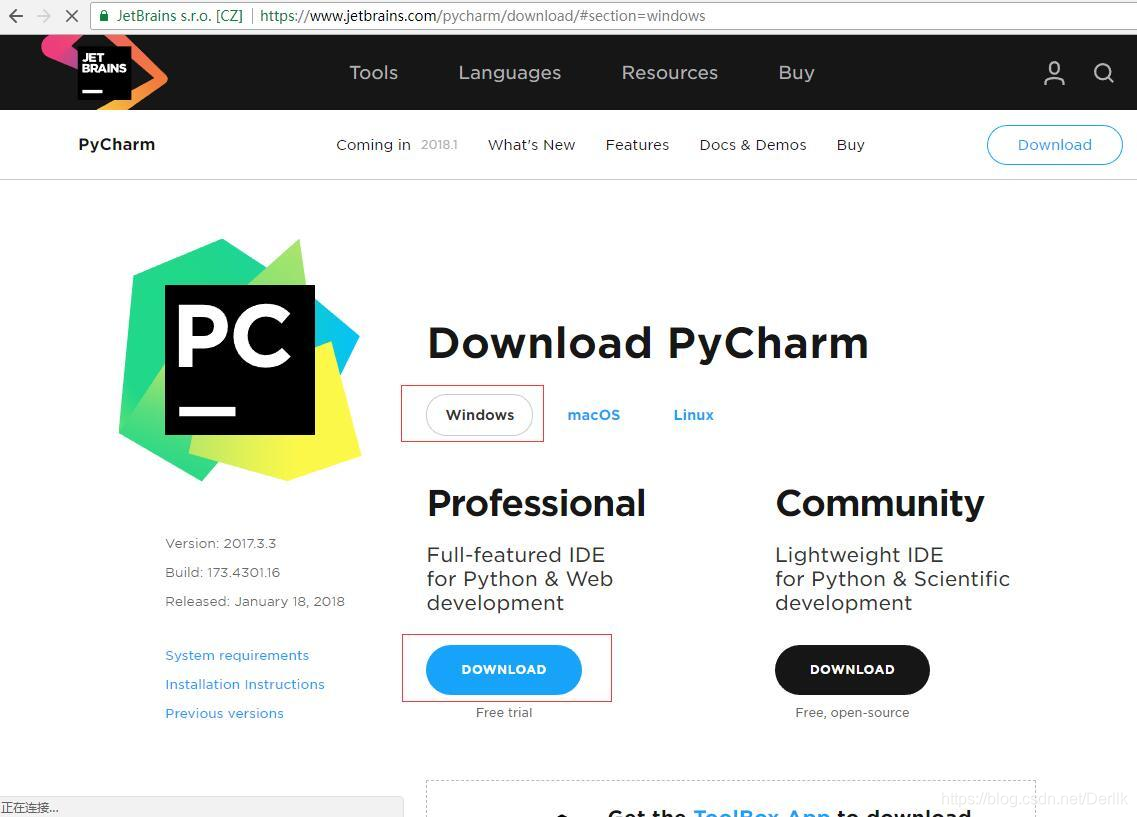Click the green padlock security icon
Viewport: 1137px width, 817px height.
(104, 16)
